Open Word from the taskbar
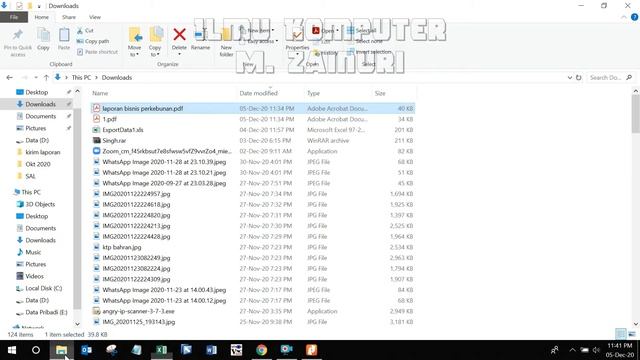 coord(211,350)
